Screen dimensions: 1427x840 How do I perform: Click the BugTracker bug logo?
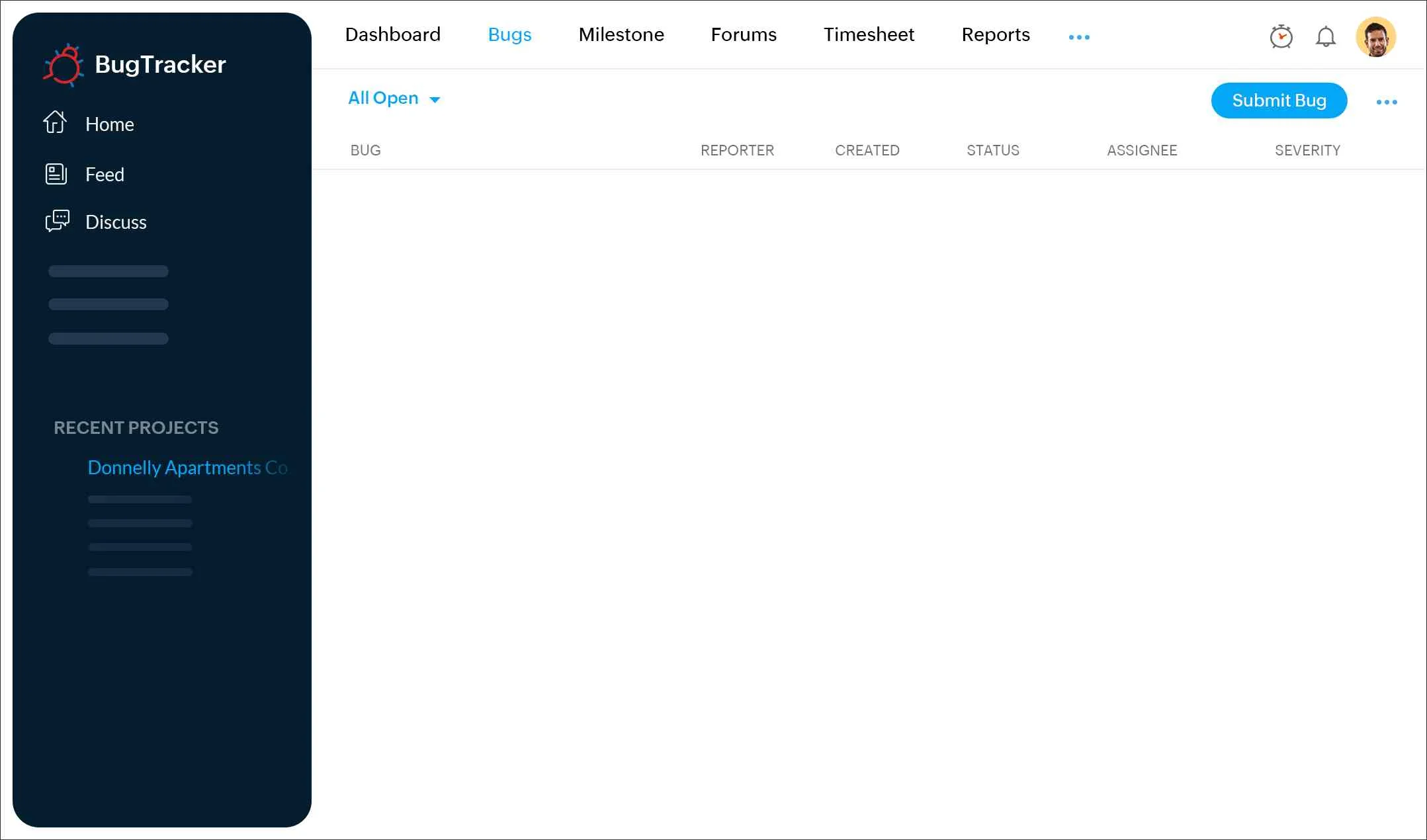[65, 64]
